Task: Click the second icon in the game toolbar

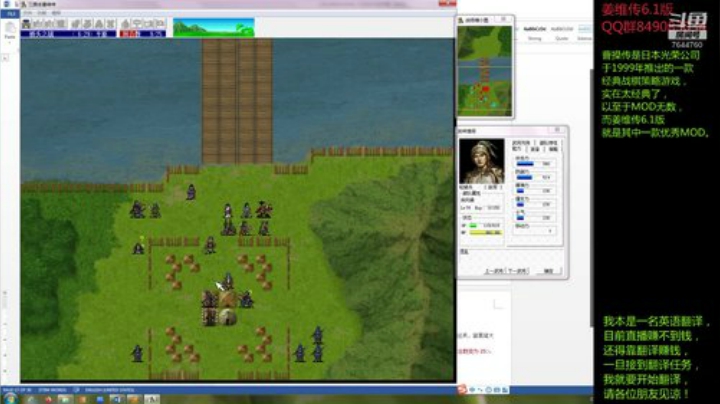Action: click(38, 24)
